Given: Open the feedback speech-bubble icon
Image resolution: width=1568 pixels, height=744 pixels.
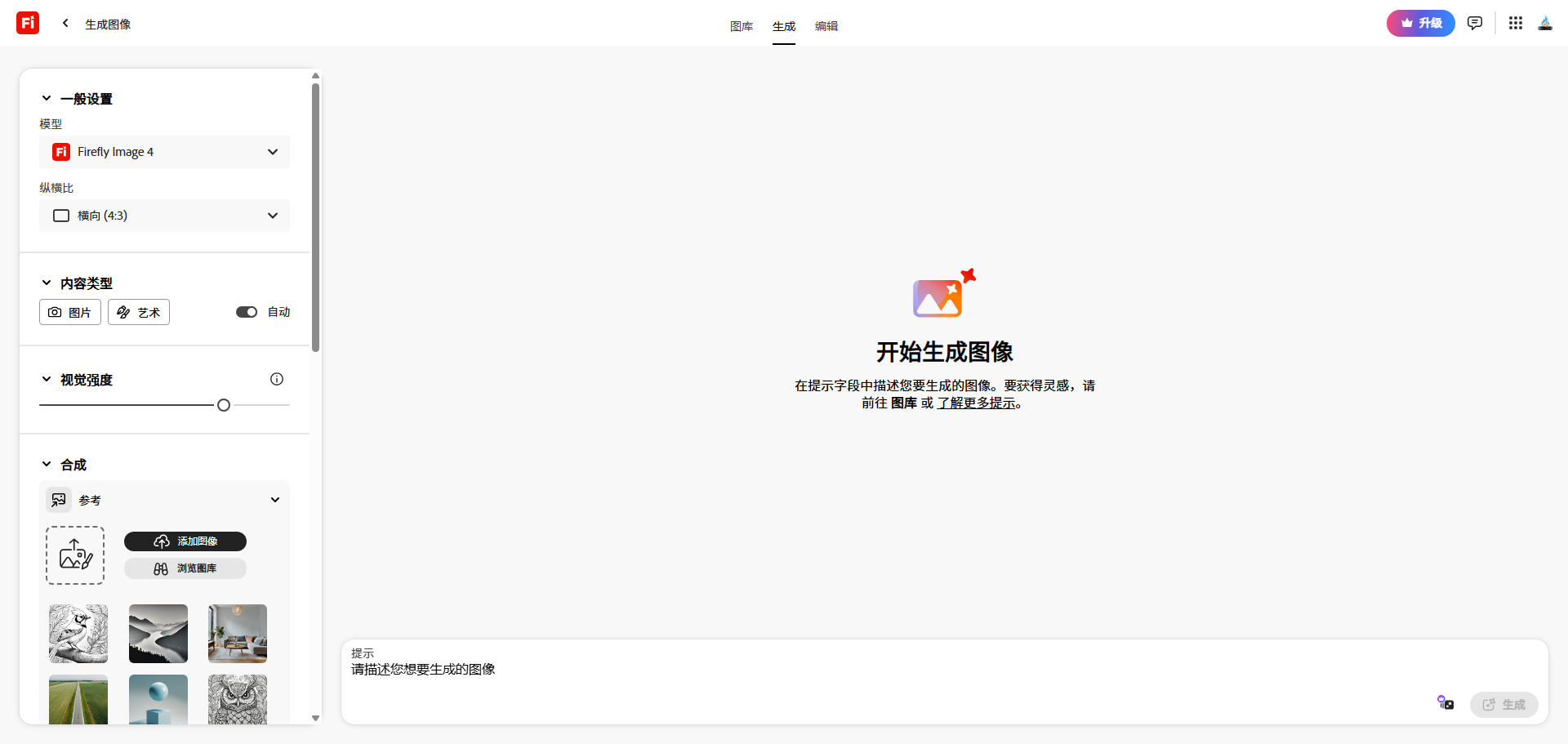Looking at the screenshot, I should (1475, 23).
